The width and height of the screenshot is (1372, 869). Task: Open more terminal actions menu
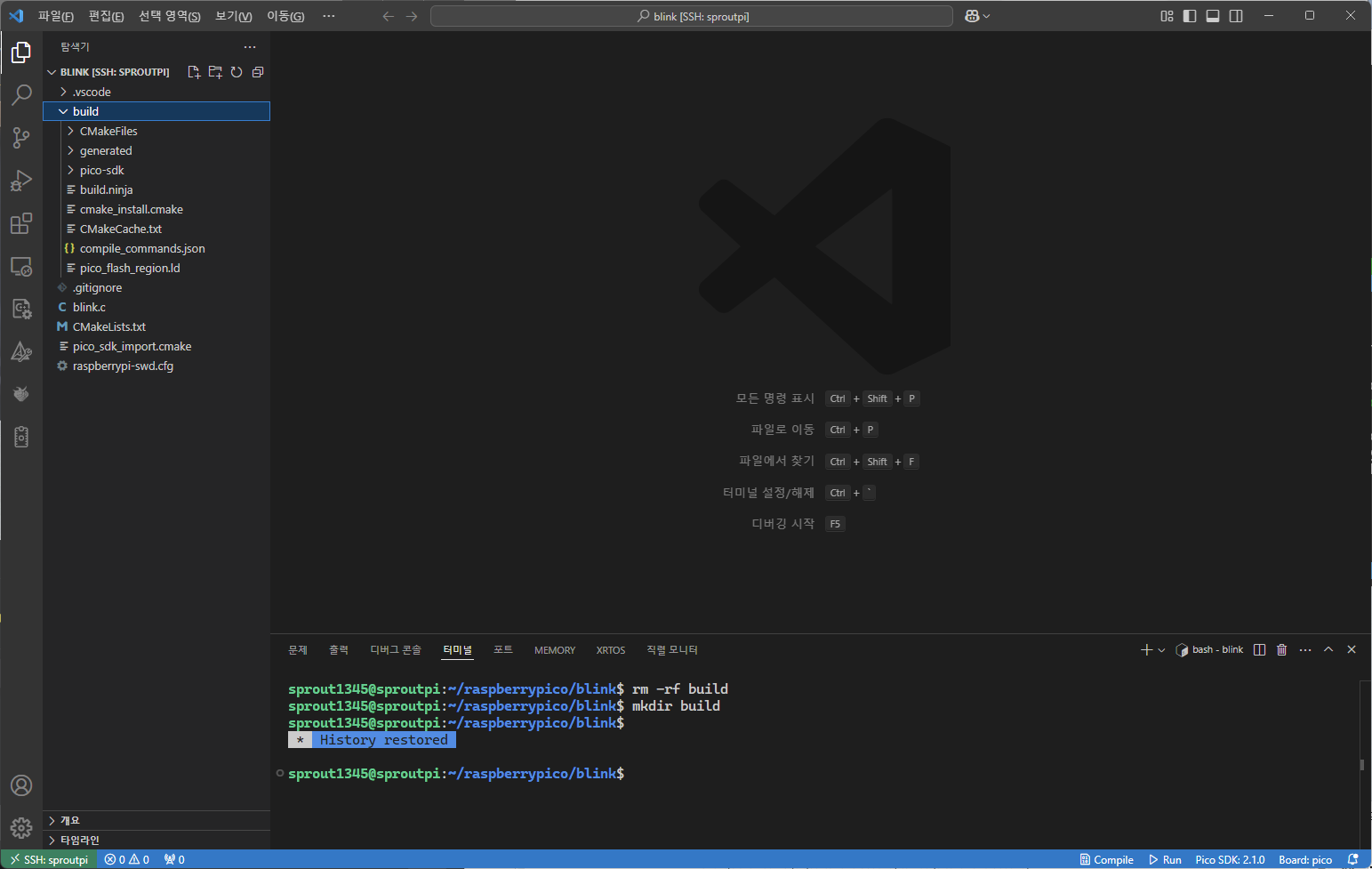click(1305, 650)
